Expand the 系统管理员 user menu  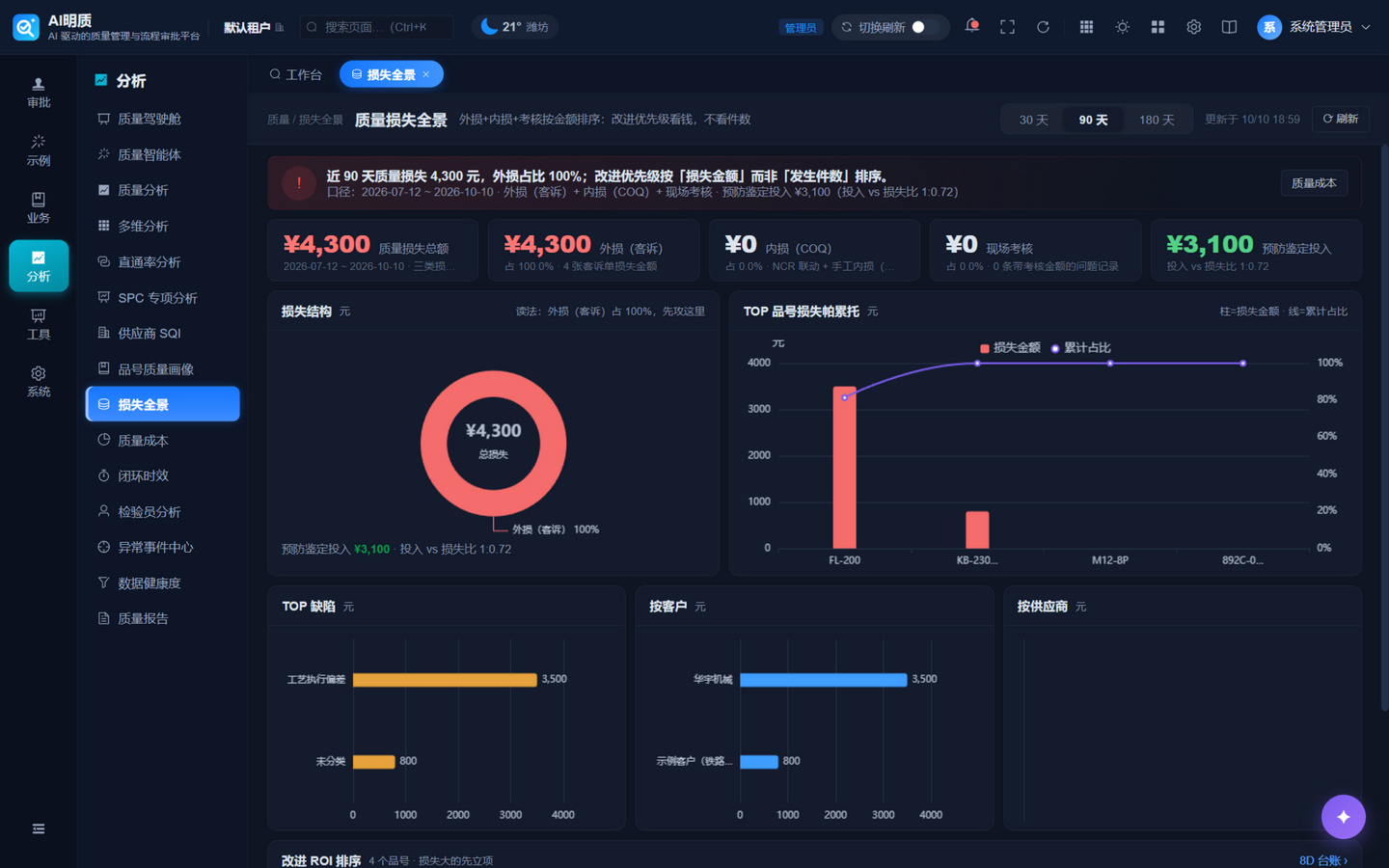click(x=1314, y=27)
